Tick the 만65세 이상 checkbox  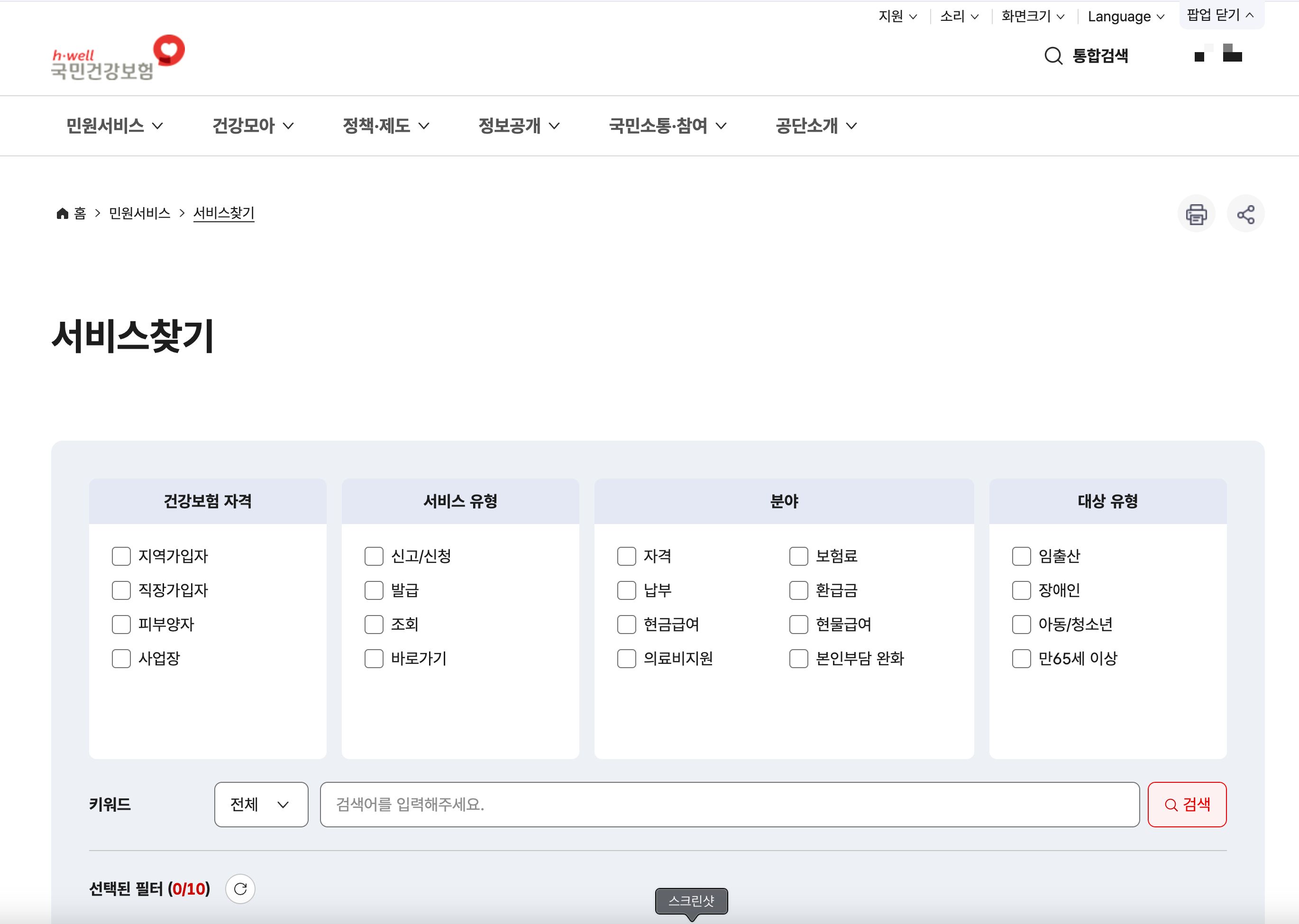pyautogui.click(x=1021, y=658)
